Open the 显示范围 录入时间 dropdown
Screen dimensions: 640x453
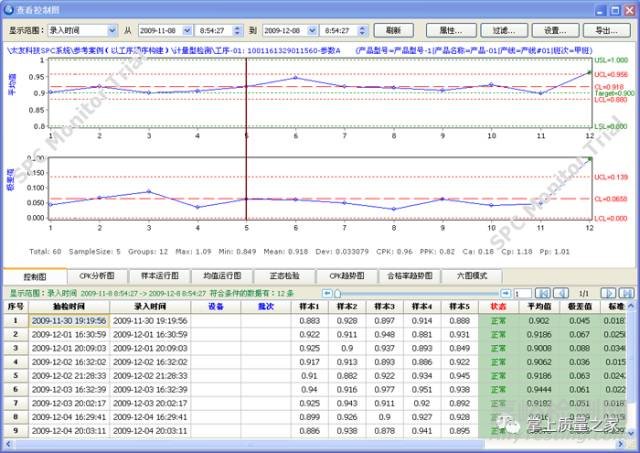tap(113, 31)
